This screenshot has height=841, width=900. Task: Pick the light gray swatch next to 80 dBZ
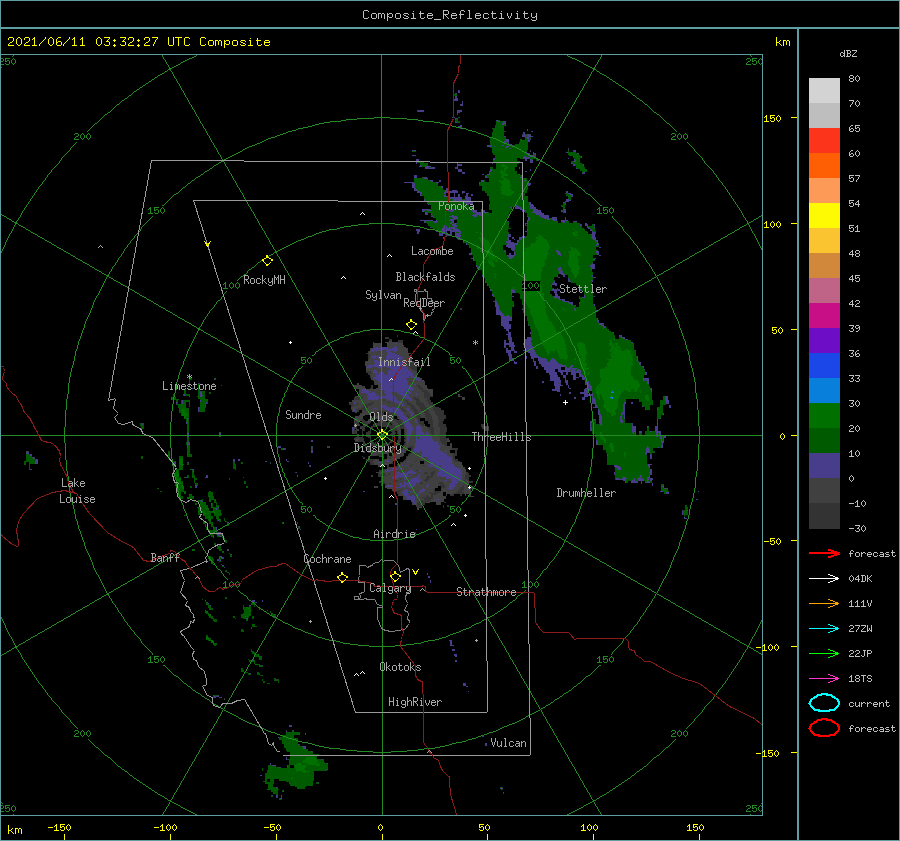coord(824,90)
